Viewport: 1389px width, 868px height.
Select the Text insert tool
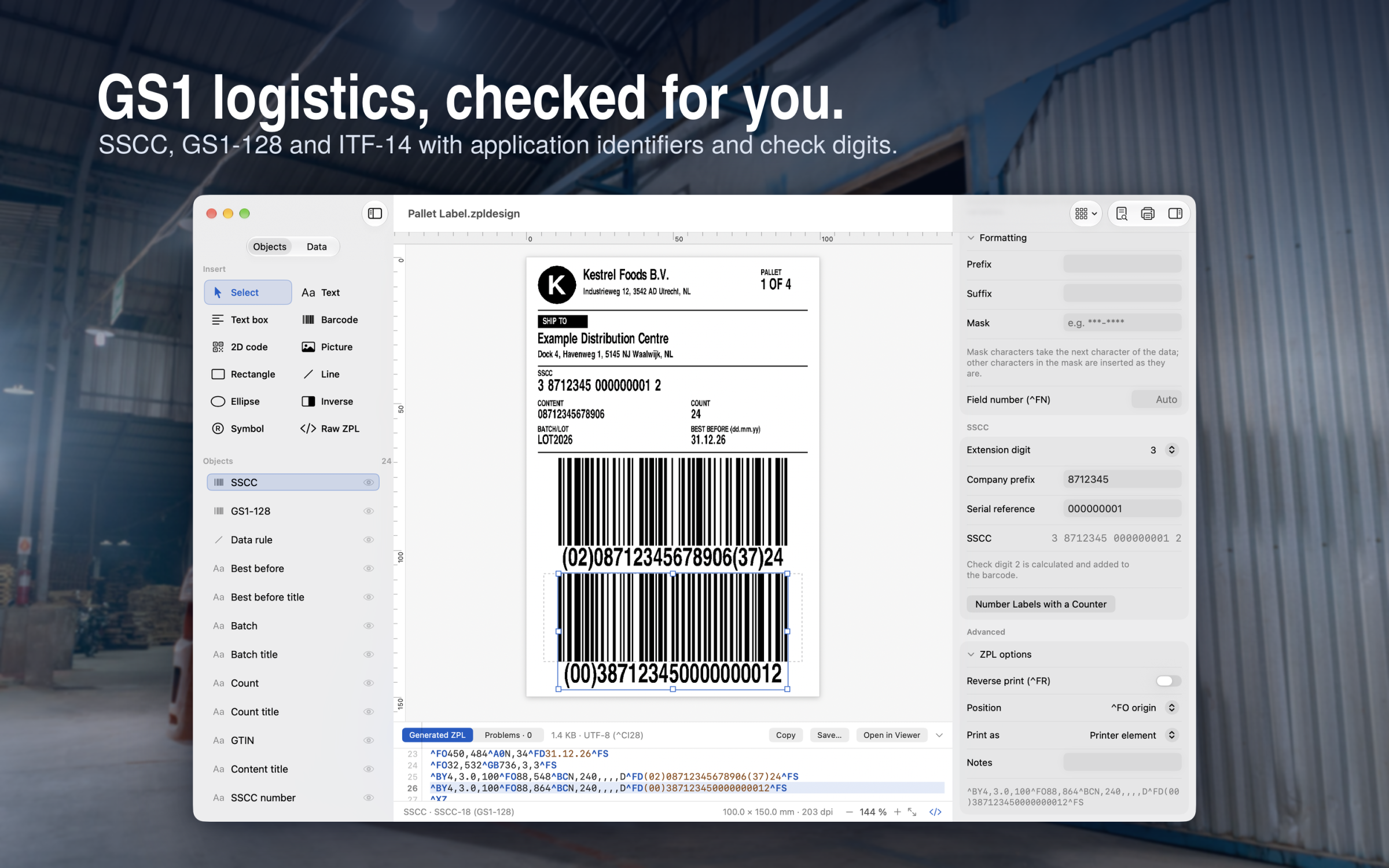(x=321, y=292)
